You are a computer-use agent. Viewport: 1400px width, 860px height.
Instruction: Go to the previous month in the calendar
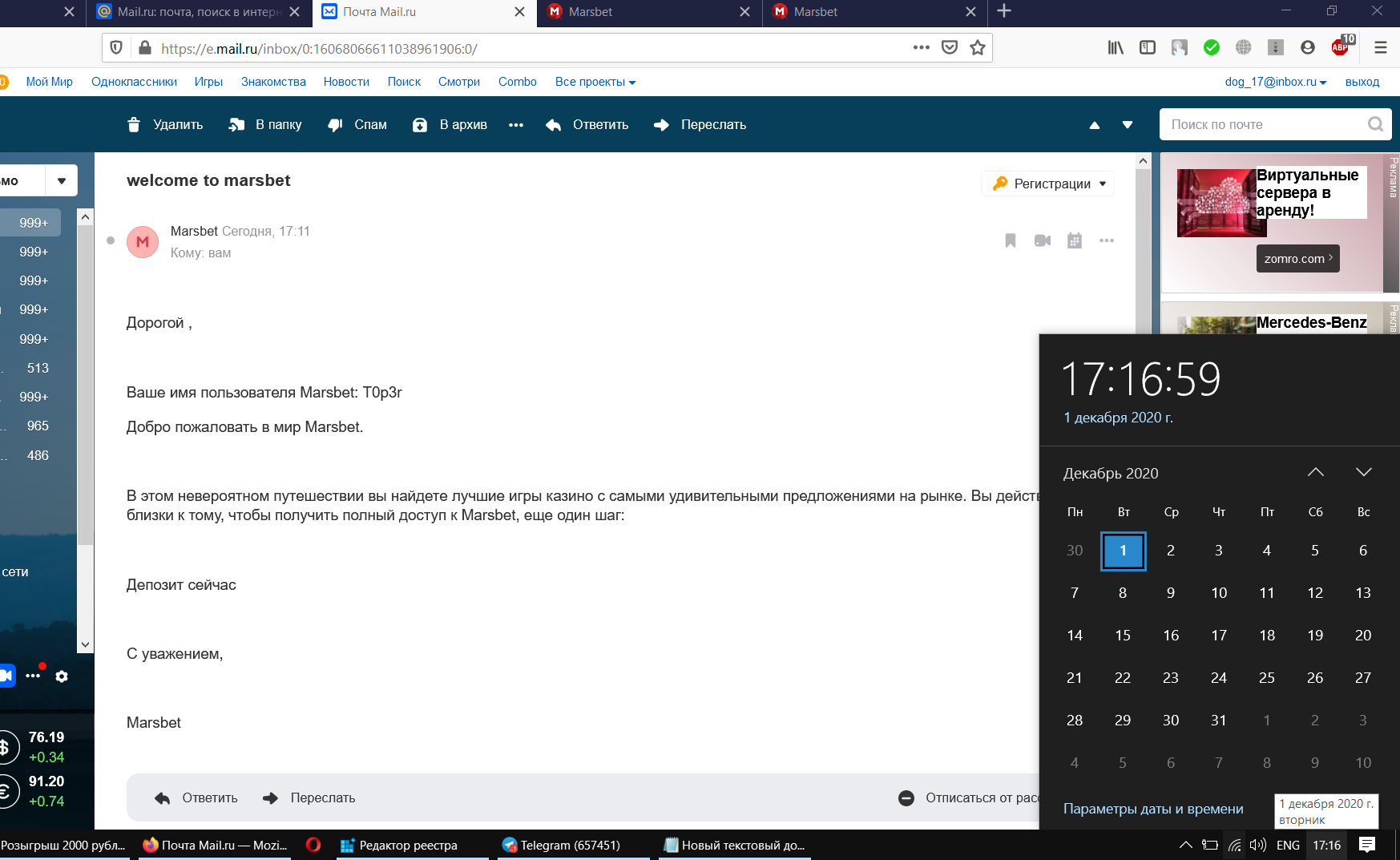1316,472
